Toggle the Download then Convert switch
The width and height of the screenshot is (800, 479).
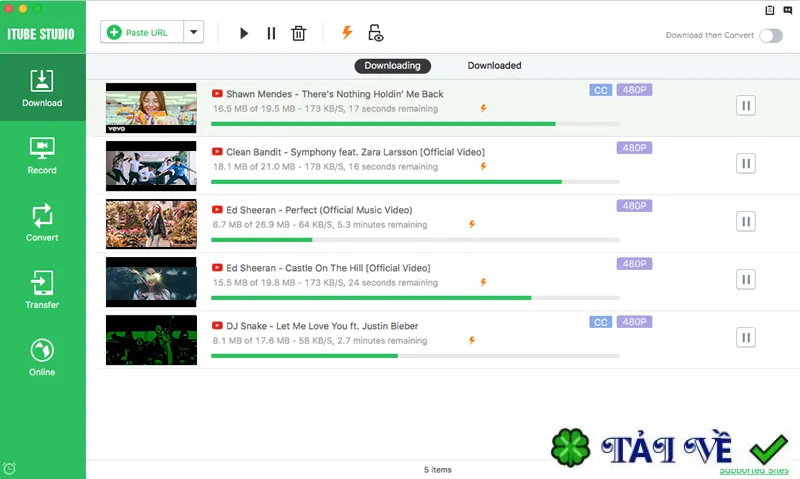pos(771,36)
